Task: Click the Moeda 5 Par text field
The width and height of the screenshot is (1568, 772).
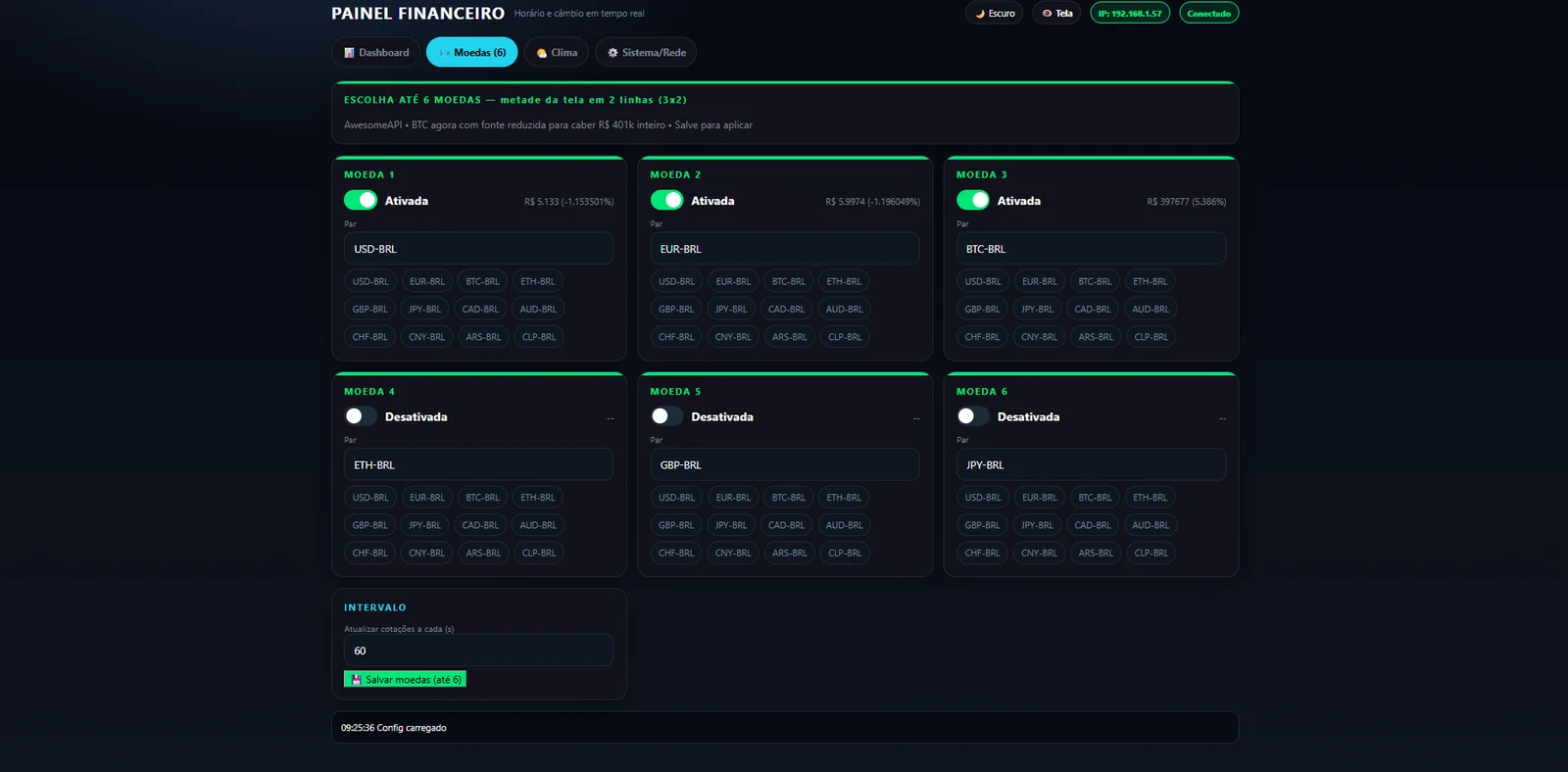Action: tap(785, 464)
